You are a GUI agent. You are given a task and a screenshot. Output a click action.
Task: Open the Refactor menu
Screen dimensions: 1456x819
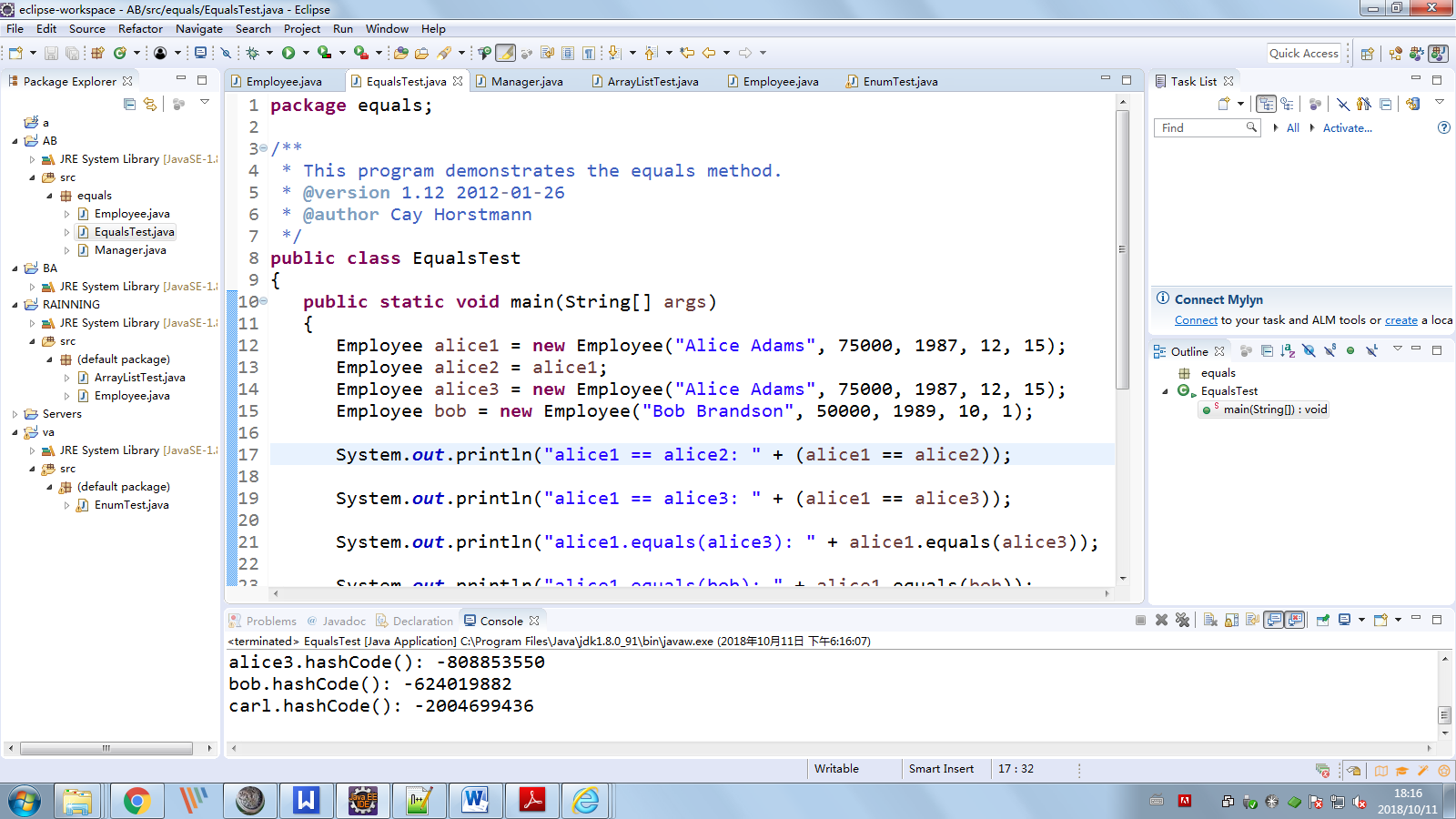coord(140,28)
